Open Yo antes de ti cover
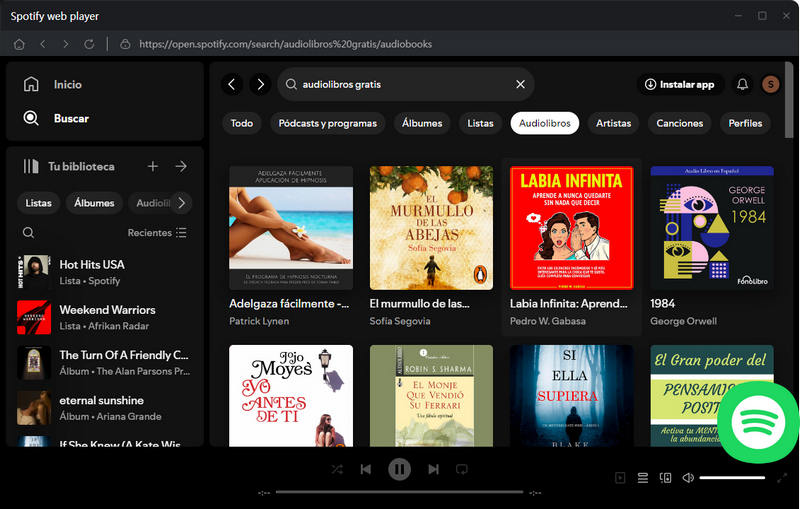This screenshot has width=800, height=509. click(x=291, y=396)
